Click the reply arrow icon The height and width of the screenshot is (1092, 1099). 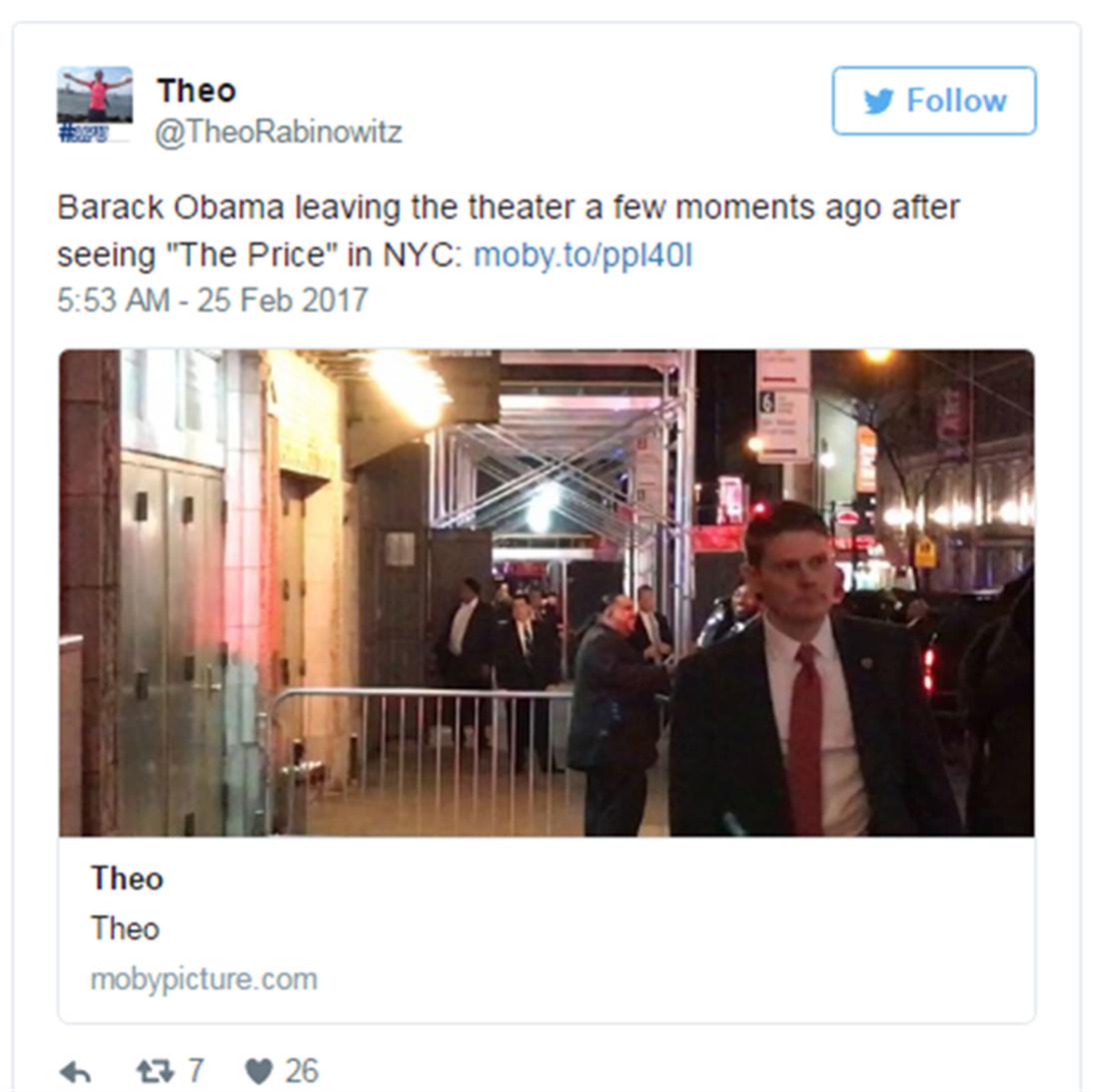[x=76, y=1072]
